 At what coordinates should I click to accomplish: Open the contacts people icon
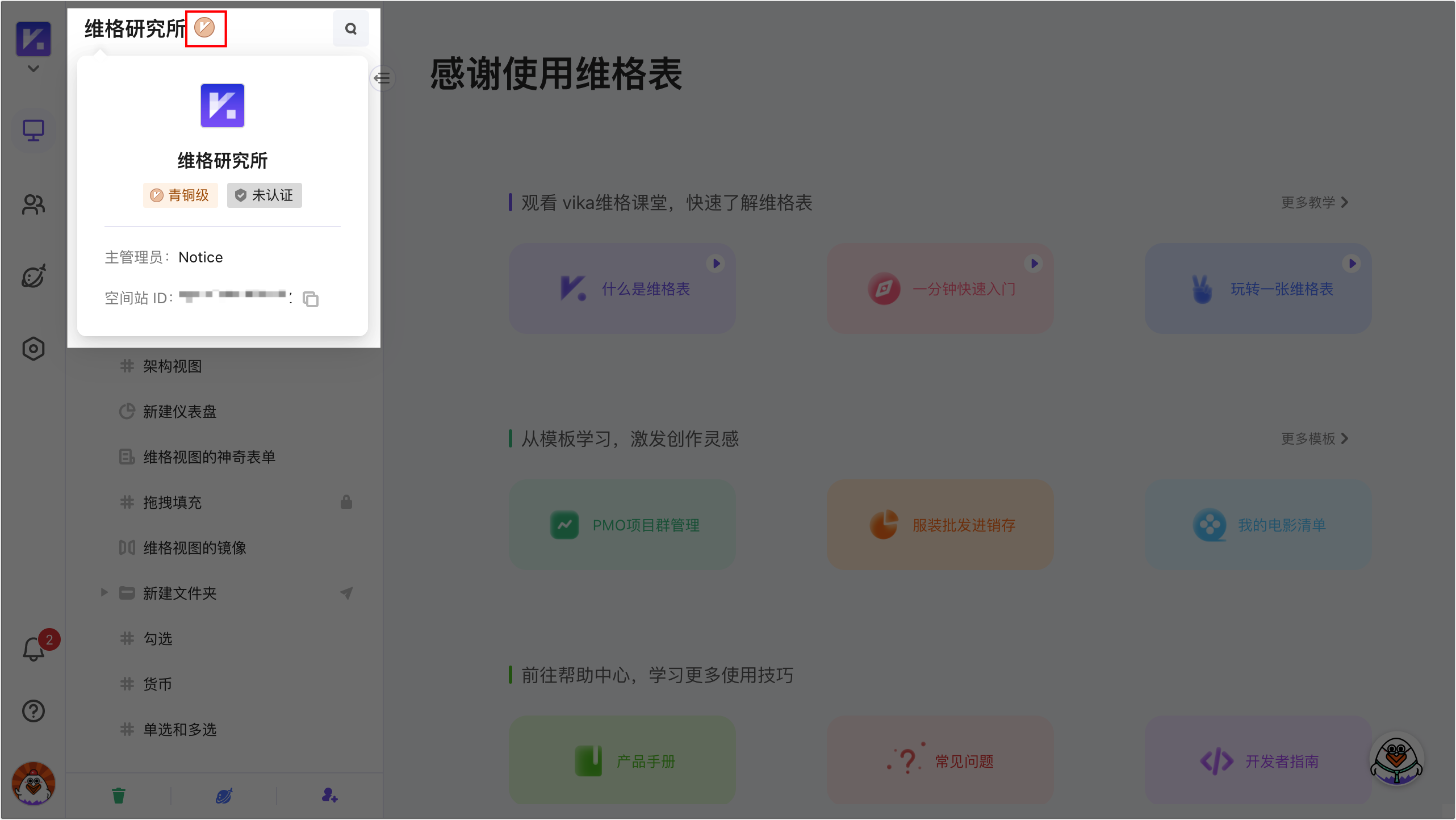[34, 204]
